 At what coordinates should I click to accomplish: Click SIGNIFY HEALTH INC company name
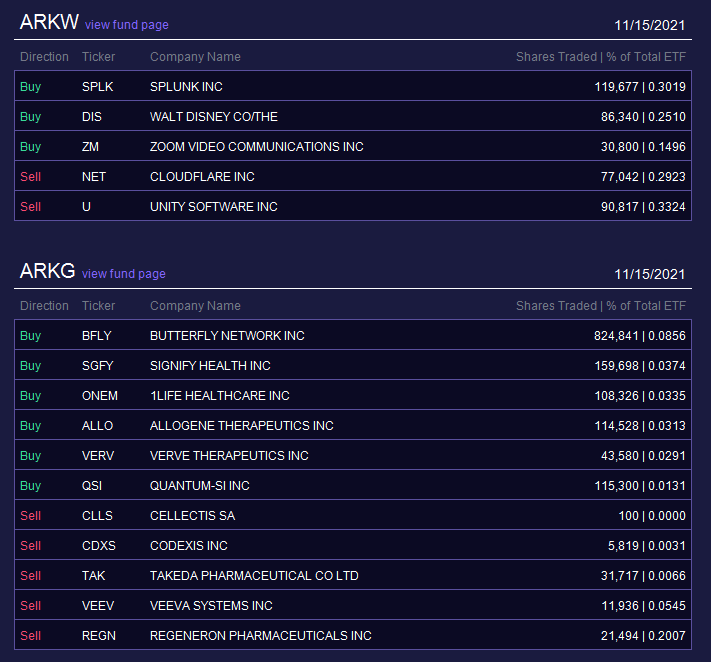(x=210, y=365)
